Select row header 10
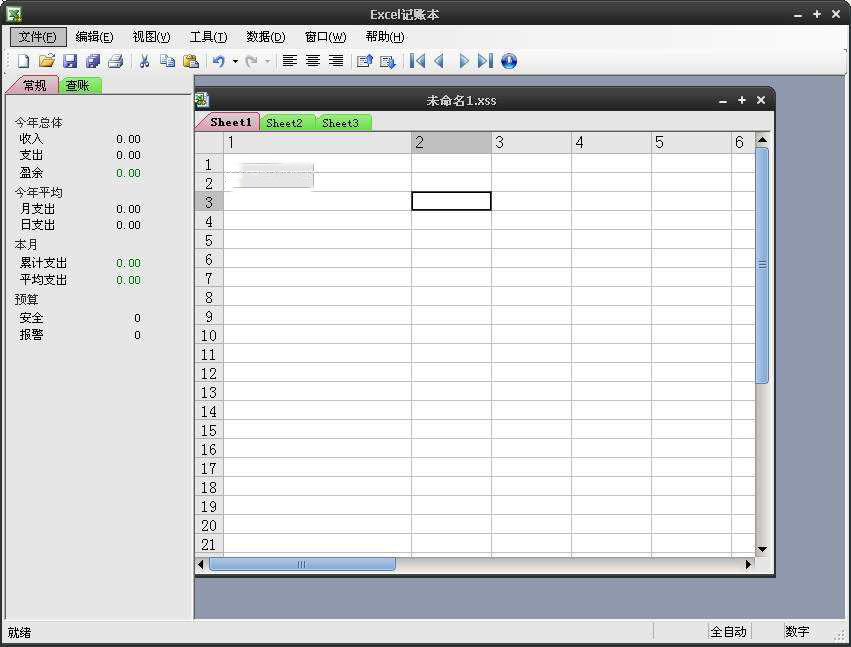 click(209, 335)
